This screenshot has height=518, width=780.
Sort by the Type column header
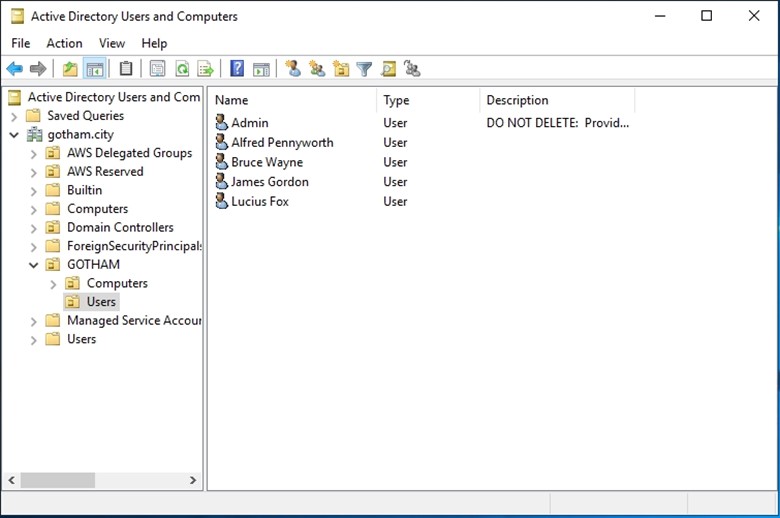[x=428, y=100]
